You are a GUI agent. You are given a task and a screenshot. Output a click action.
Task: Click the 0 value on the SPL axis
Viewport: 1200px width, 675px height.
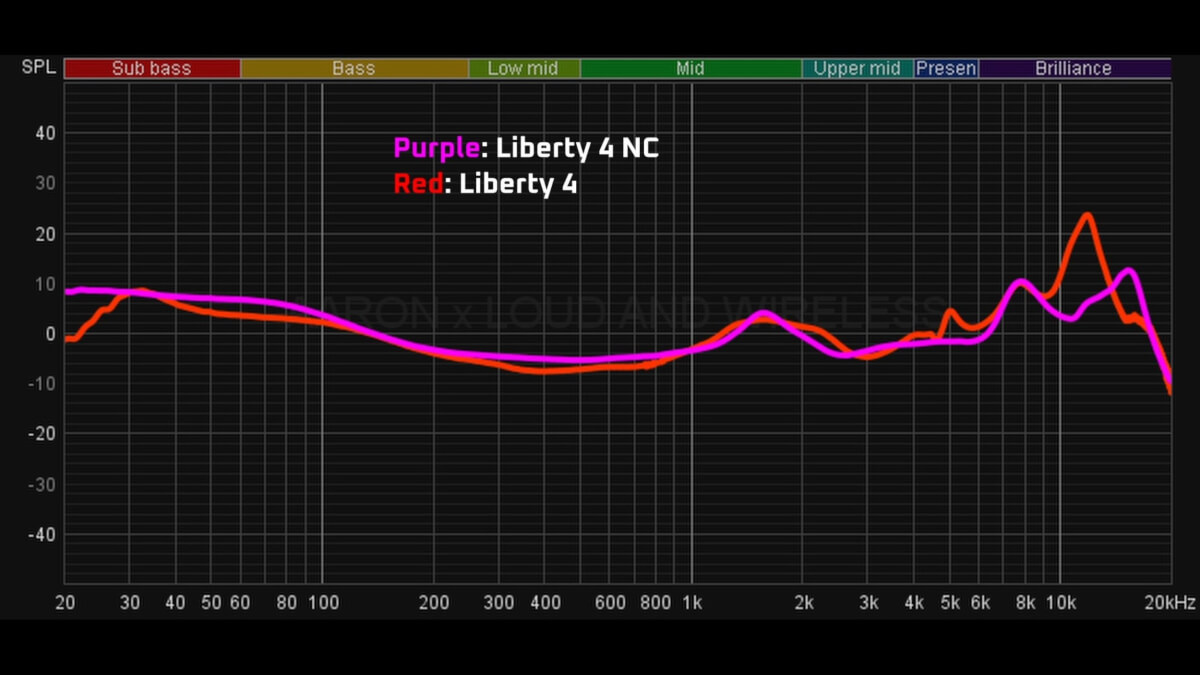(50, 334)
